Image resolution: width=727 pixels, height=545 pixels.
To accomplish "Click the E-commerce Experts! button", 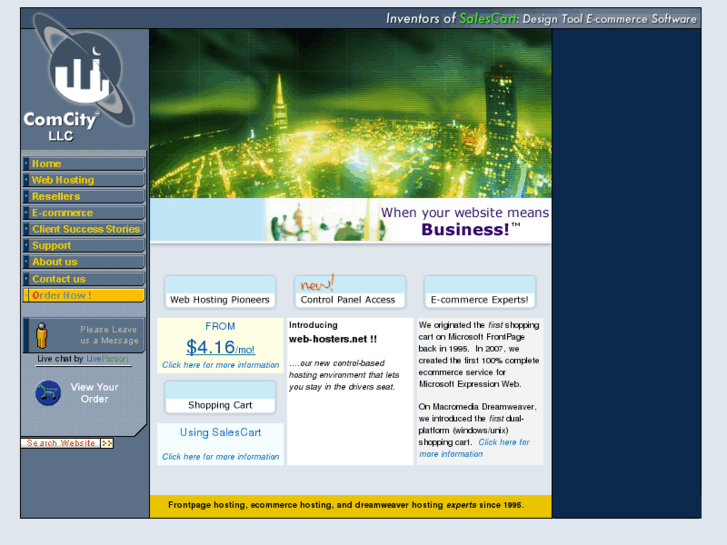I will [x=479, y=292].
